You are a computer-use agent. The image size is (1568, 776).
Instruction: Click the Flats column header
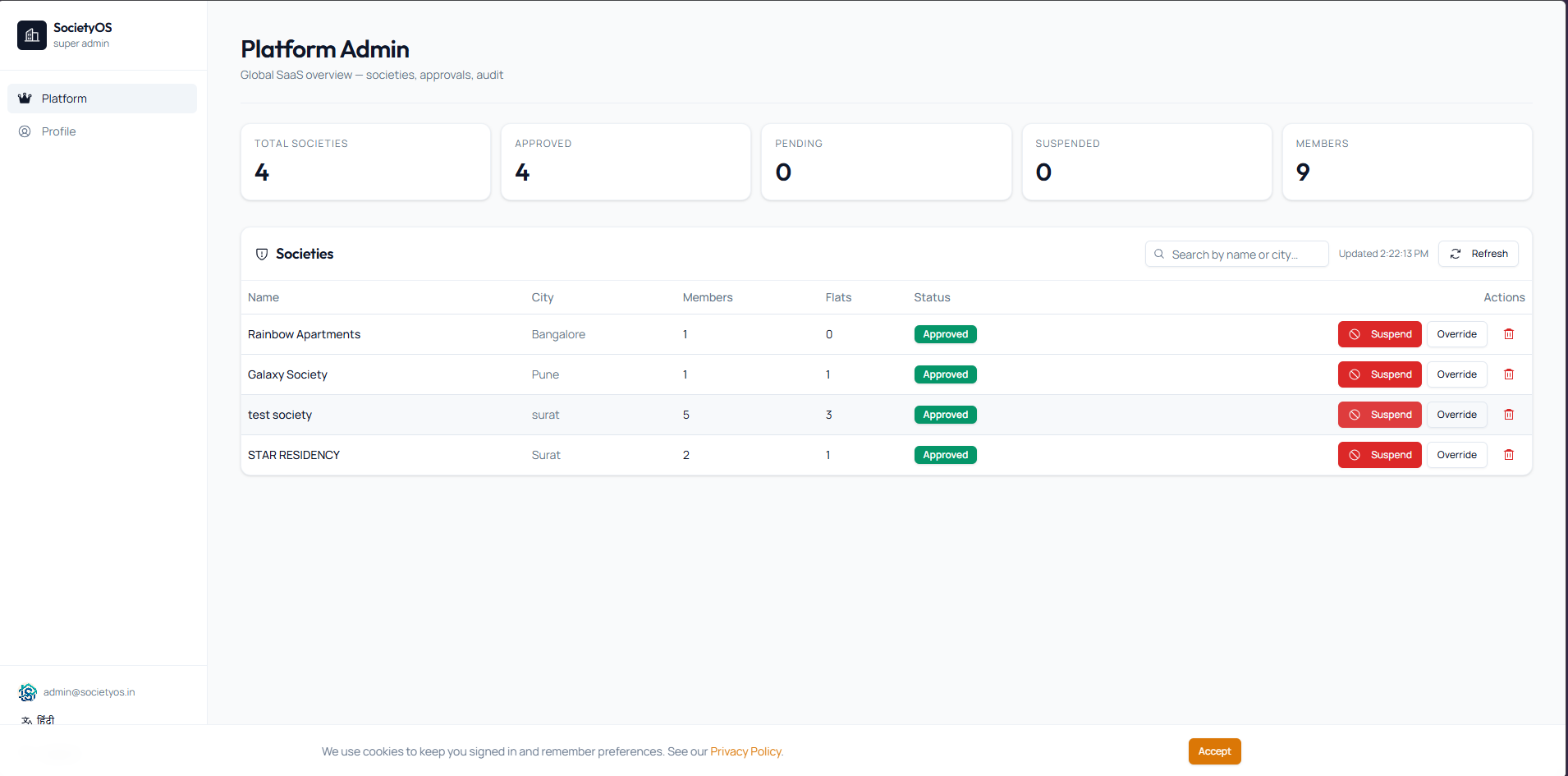(838, 297)
